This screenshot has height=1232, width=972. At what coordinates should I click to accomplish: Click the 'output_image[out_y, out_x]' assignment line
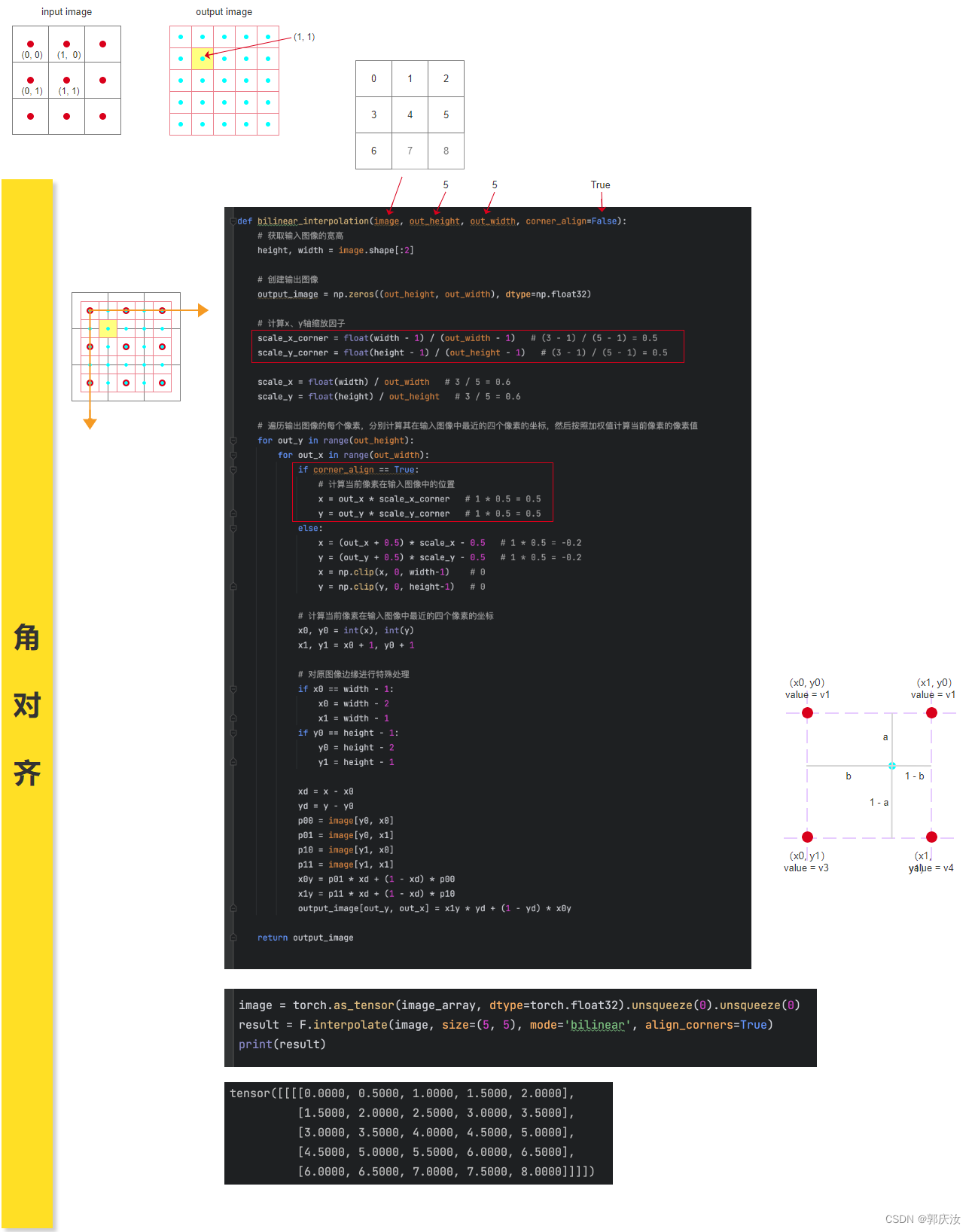pos(434,909)
